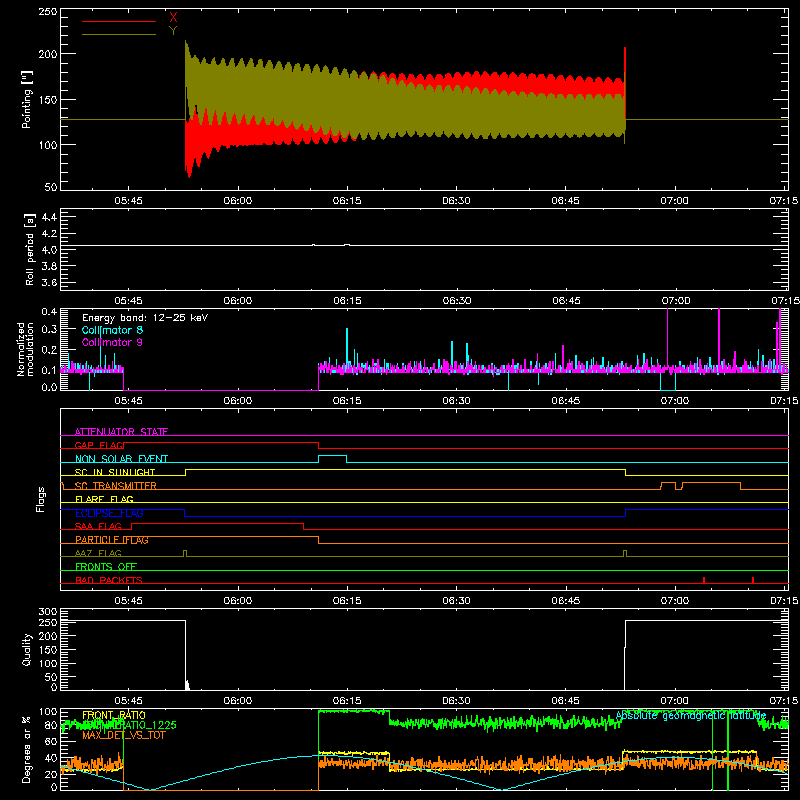Click the yellow FRONT_RATIO legend label
800x800 pixels.
click(x=114, y=715)
